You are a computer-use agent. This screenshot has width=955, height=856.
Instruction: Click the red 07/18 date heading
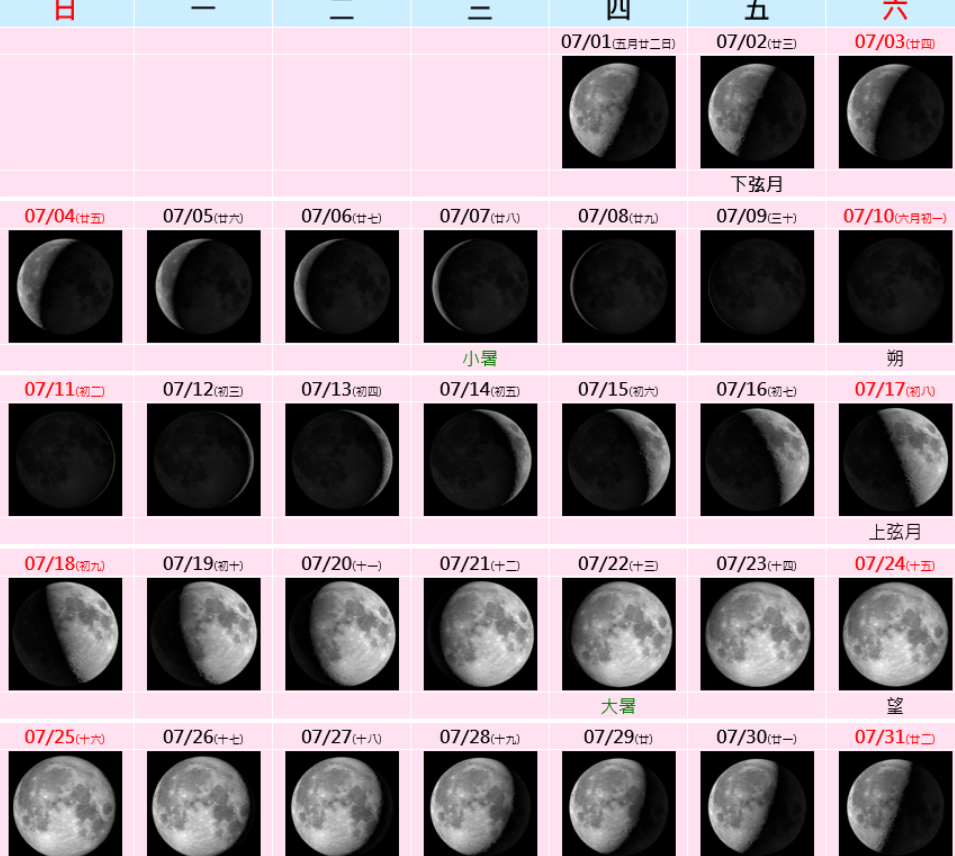pos(65,564)
